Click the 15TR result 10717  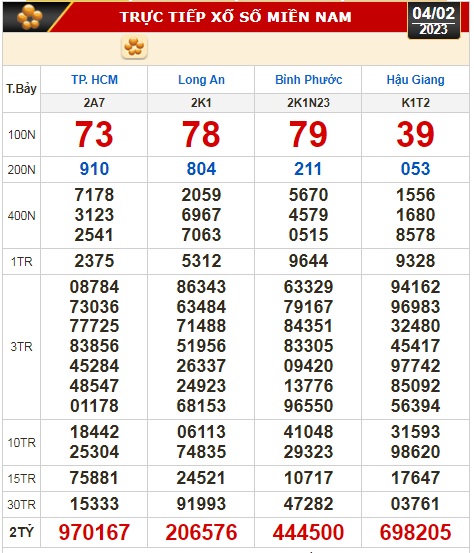pyautogui.click(x=309, y=478)
